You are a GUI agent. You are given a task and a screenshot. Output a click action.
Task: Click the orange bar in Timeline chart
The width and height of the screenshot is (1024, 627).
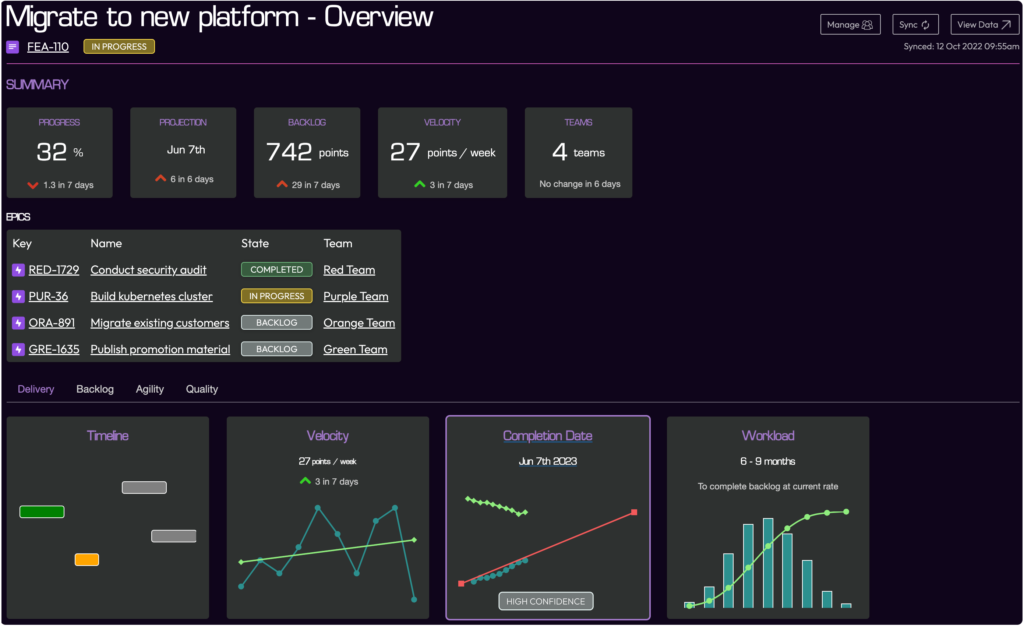pos(87,560)
